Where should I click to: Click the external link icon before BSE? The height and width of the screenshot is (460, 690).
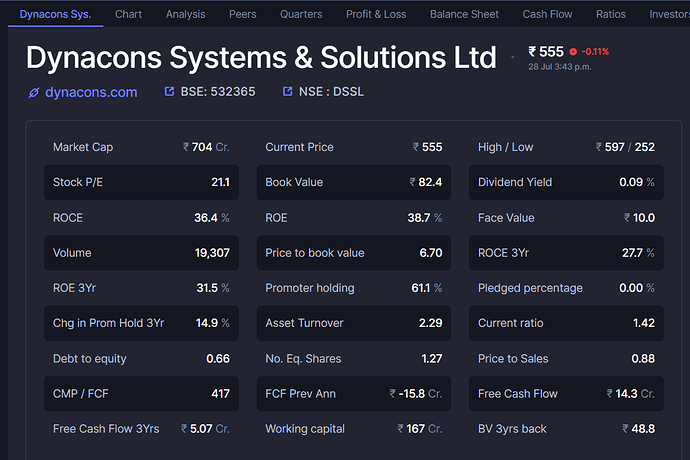pyautogui.click(x=170, y=92)
